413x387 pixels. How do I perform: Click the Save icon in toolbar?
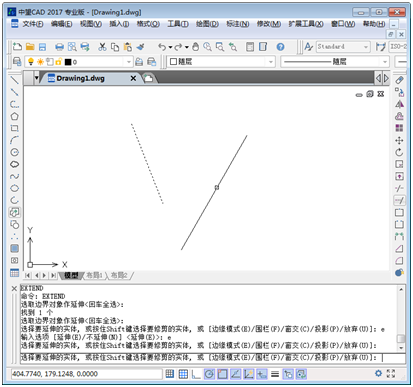pos(42,47)
